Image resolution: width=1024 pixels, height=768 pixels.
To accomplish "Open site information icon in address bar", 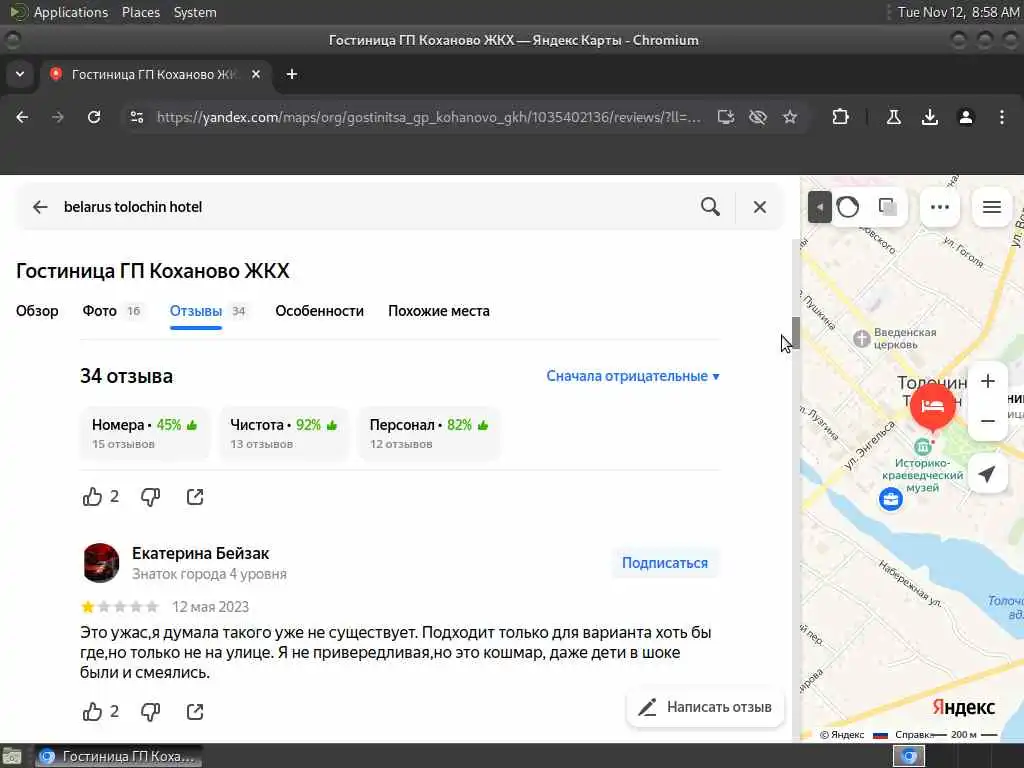I will click(x=136, y=117).
